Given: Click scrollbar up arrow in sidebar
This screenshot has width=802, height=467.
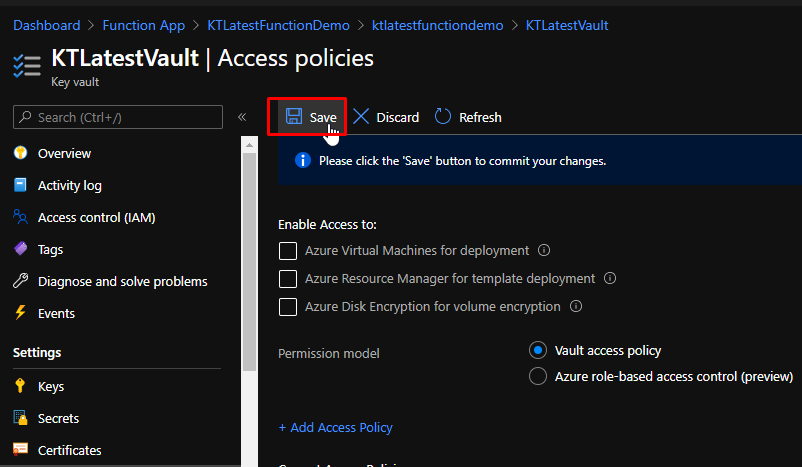Looking at the screenshot, I should pyautogui.click(x=250, y=145).
